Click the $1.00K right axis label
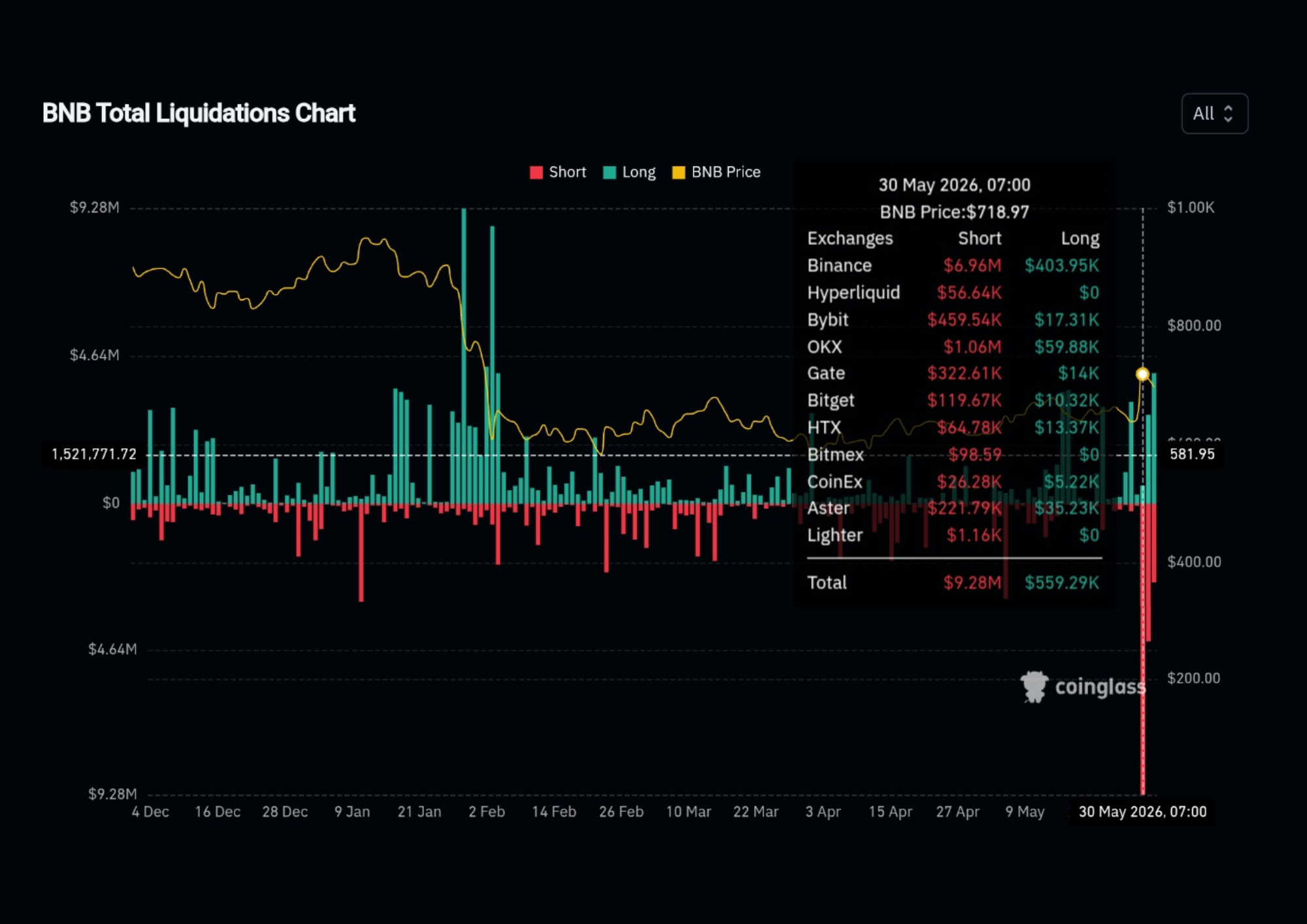 (1191, 208)
